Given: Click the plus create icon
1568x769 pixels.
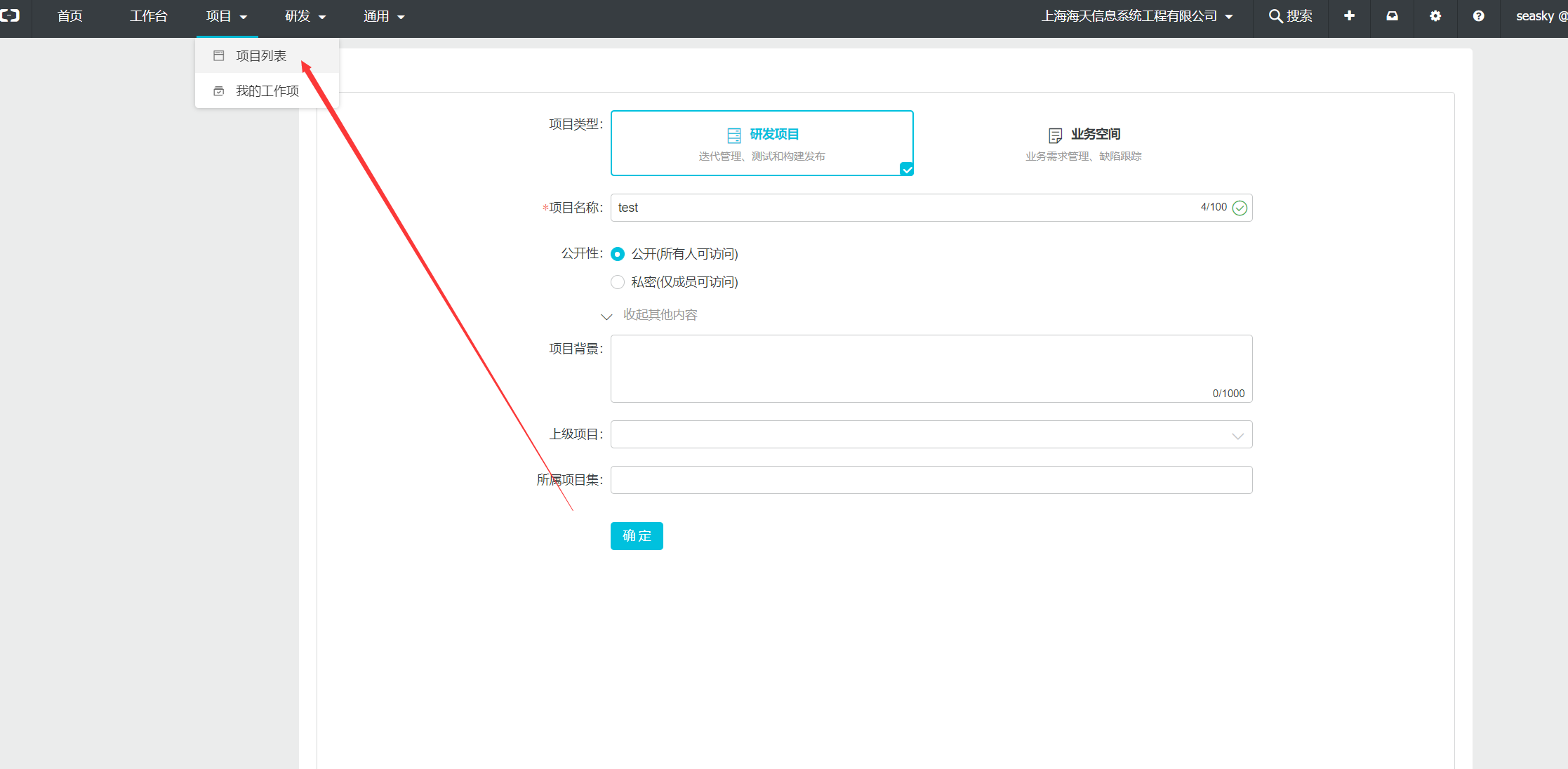Looking at the screenshot, I should (x=1349, y=16).
